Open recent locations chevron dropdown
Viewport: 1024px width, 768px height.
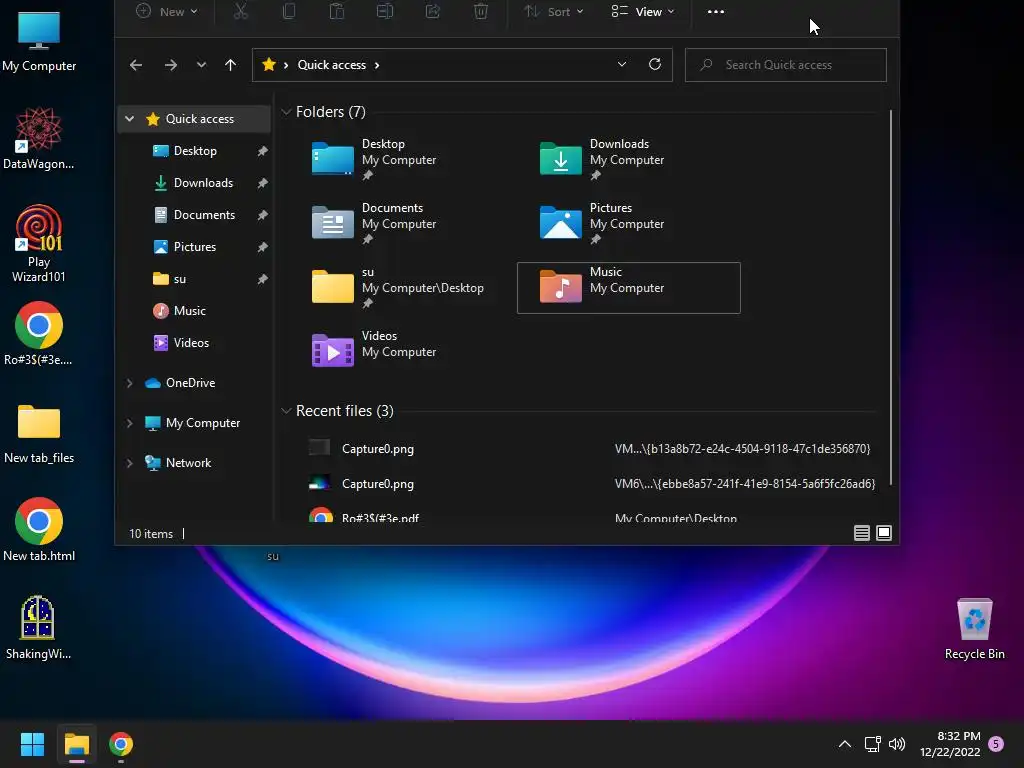tap(201, 65)
